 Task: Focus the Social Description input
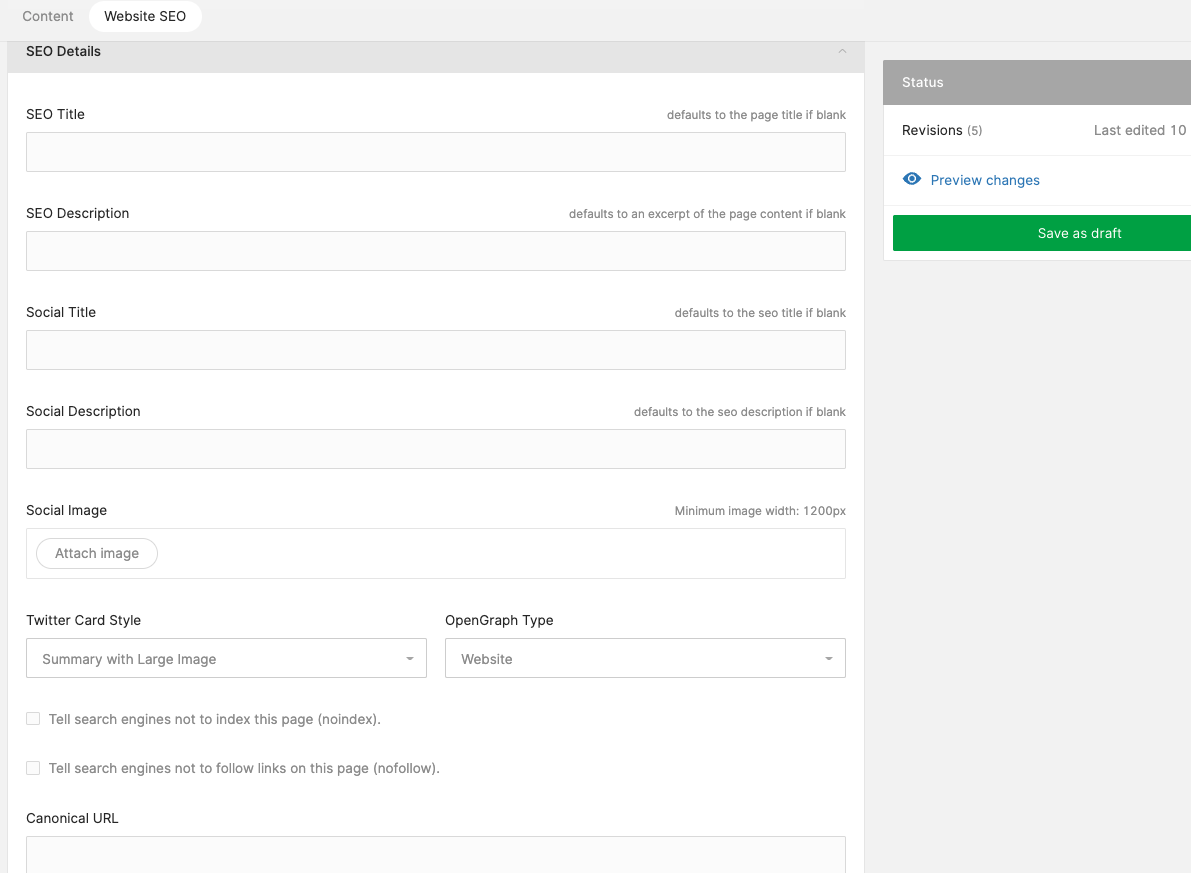[435, 449]
